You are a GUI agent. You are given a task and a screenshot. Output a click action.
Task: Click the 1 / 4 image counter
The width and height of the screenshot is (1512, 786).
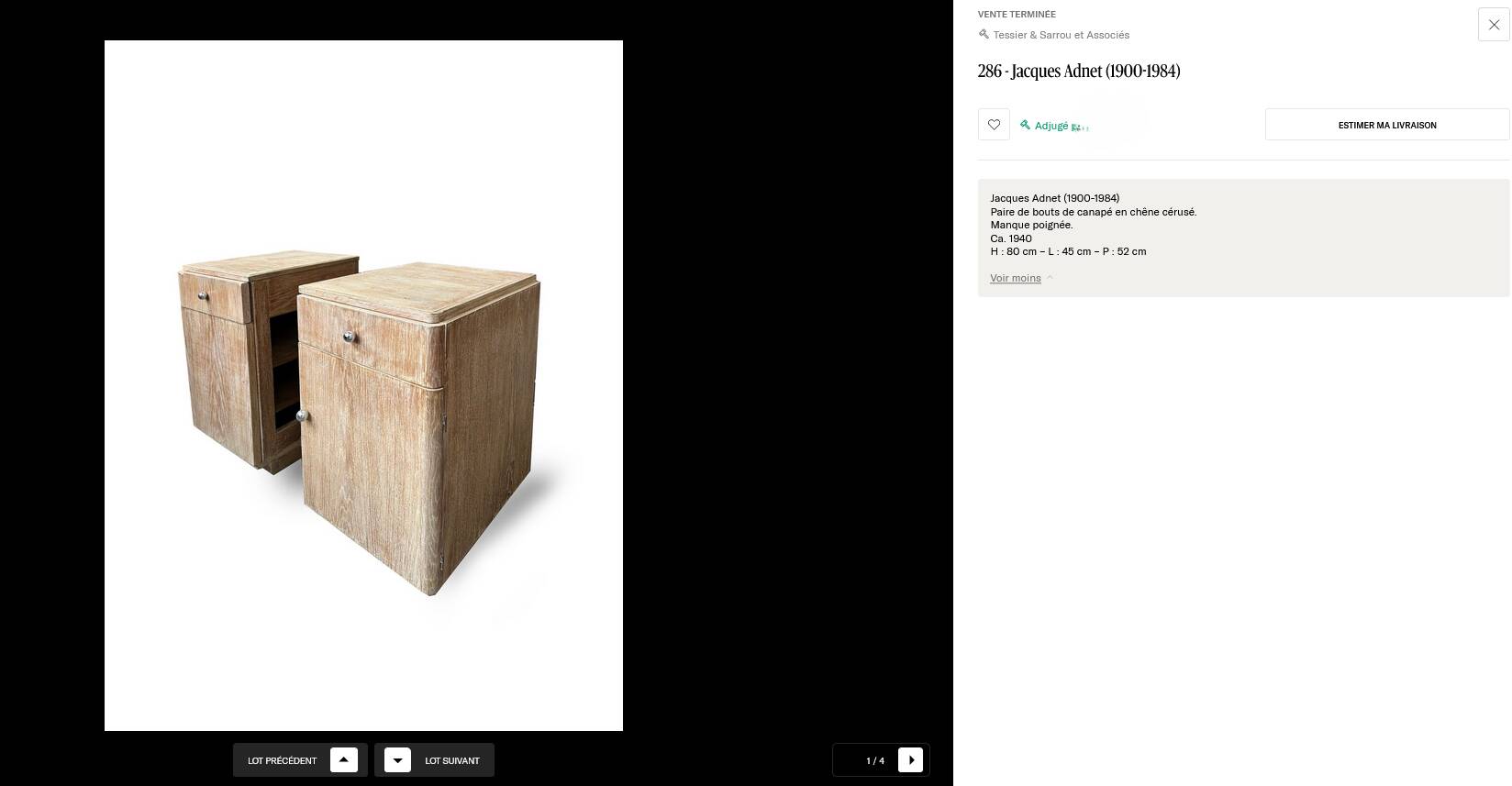(875, 760)
